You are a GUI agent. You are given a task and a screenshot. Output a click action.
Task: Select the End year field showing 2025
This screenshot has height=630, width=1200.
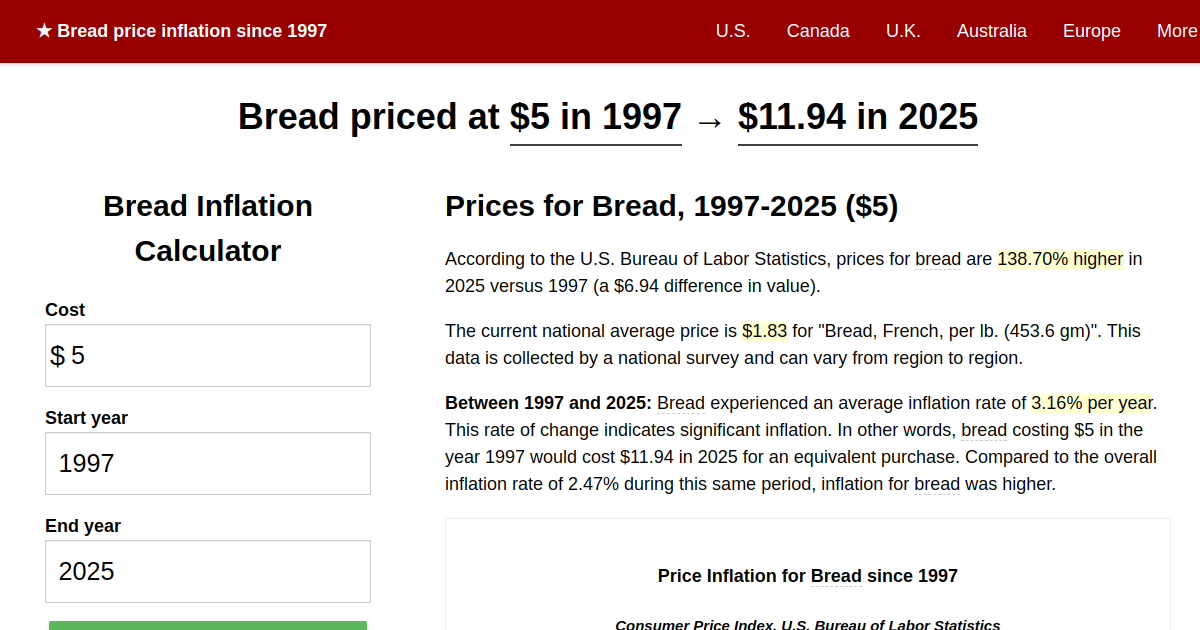tap(208, 571)
